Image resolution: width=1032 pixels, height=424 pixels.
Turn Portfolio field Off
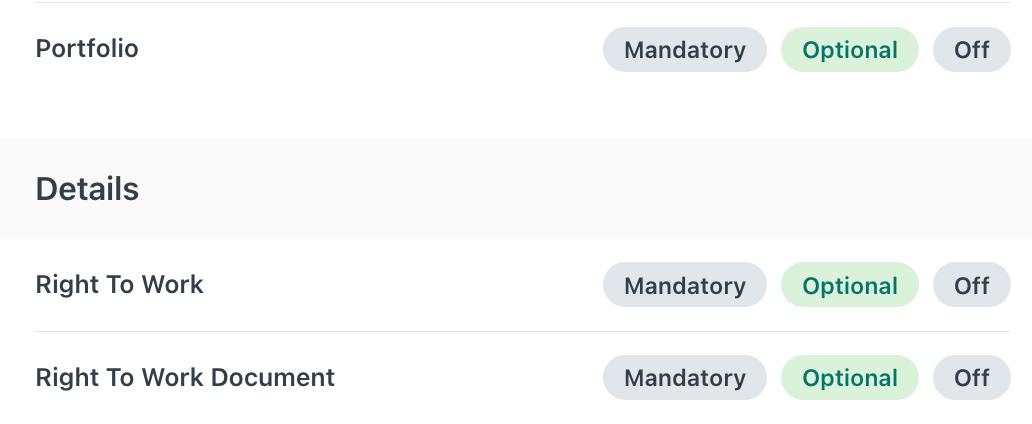(x=971, y=50)
